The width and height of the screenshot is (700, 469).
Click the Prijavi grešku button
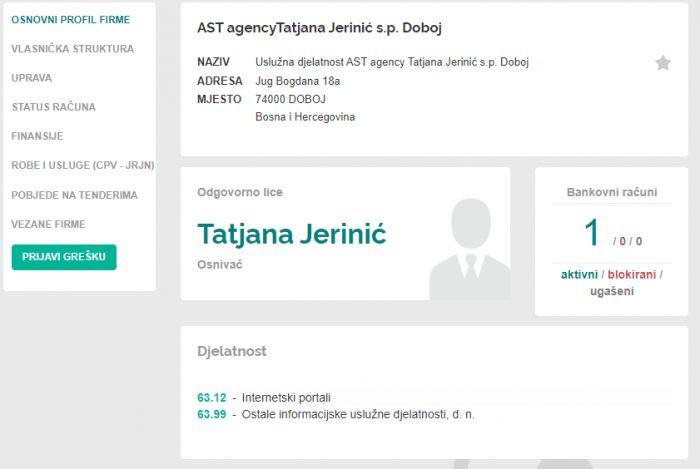pyautogui.click(x=64, y=257)
